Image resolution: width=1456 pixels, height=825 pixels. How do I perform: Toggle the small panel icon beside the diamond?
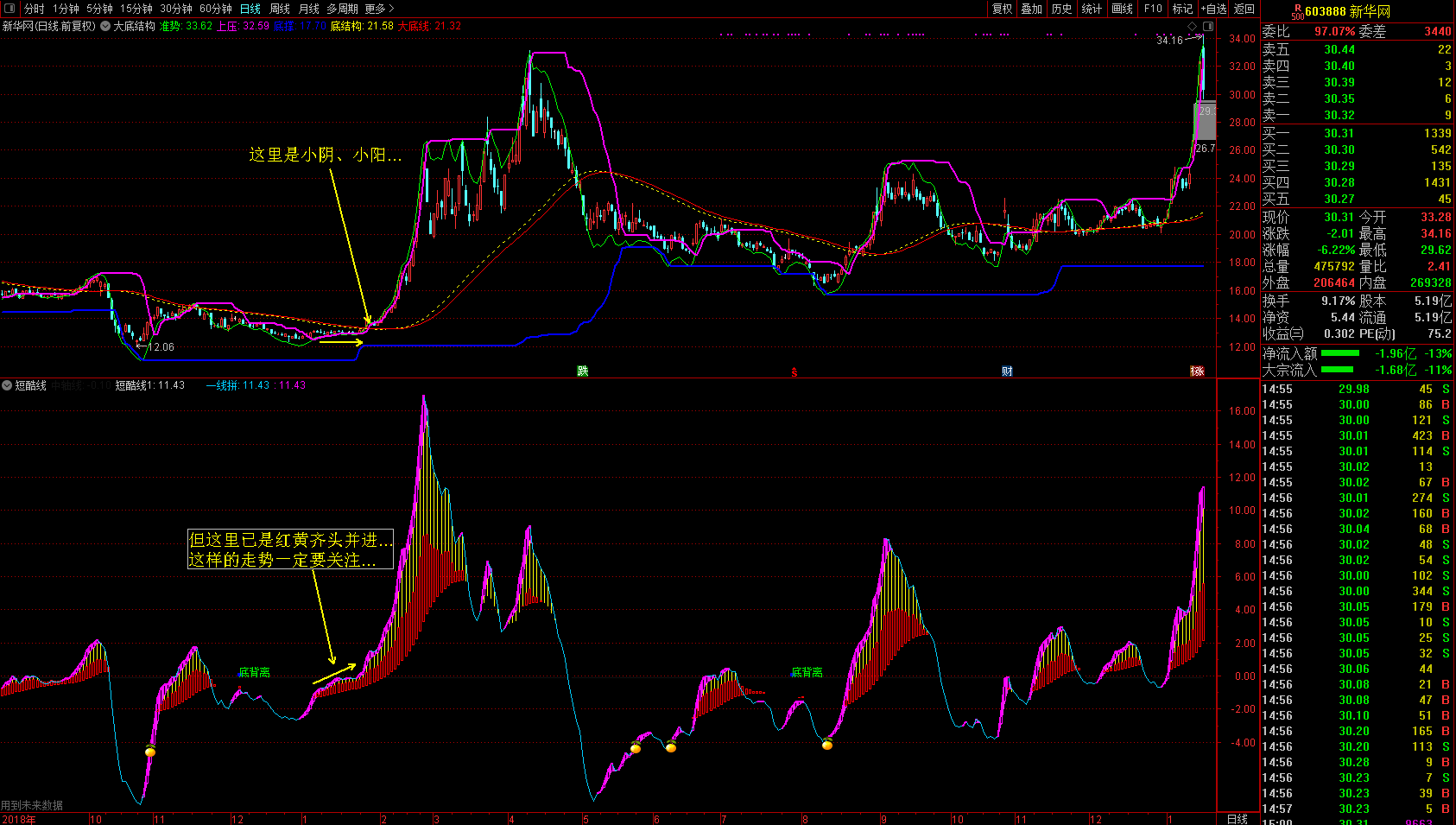click(1208, 27)
